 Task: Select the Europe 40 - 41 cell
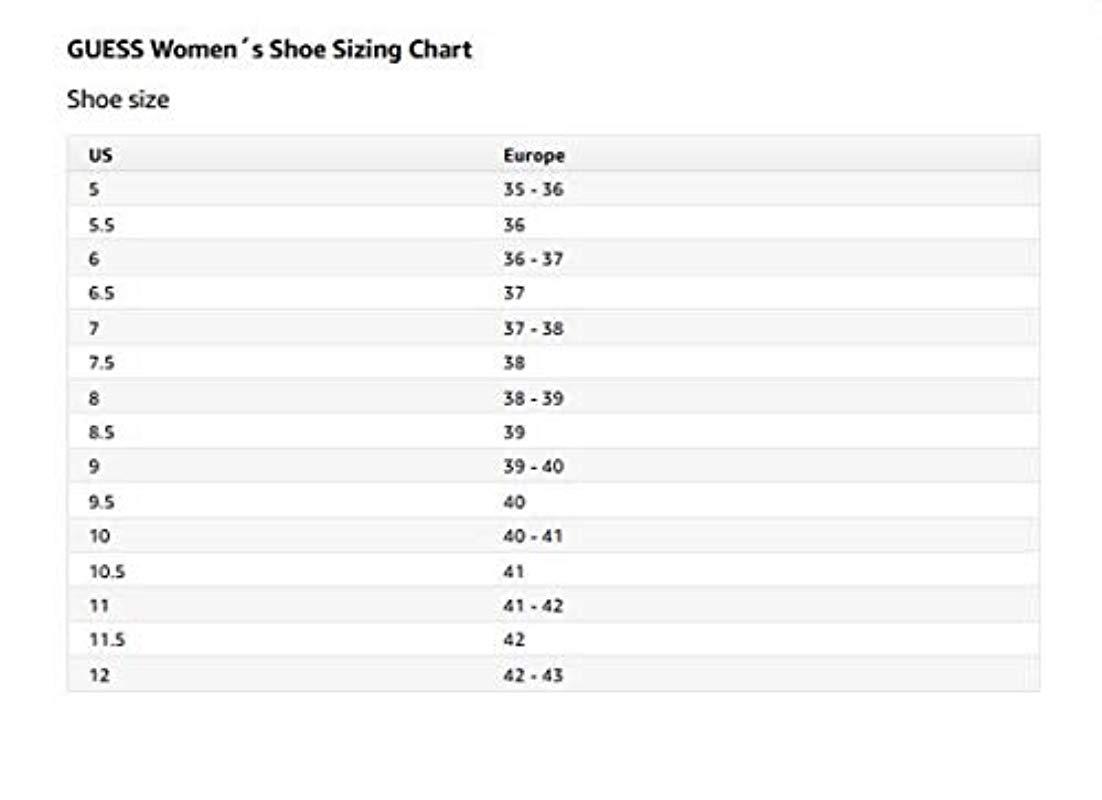pyautogui.click(x=533, y=536)
